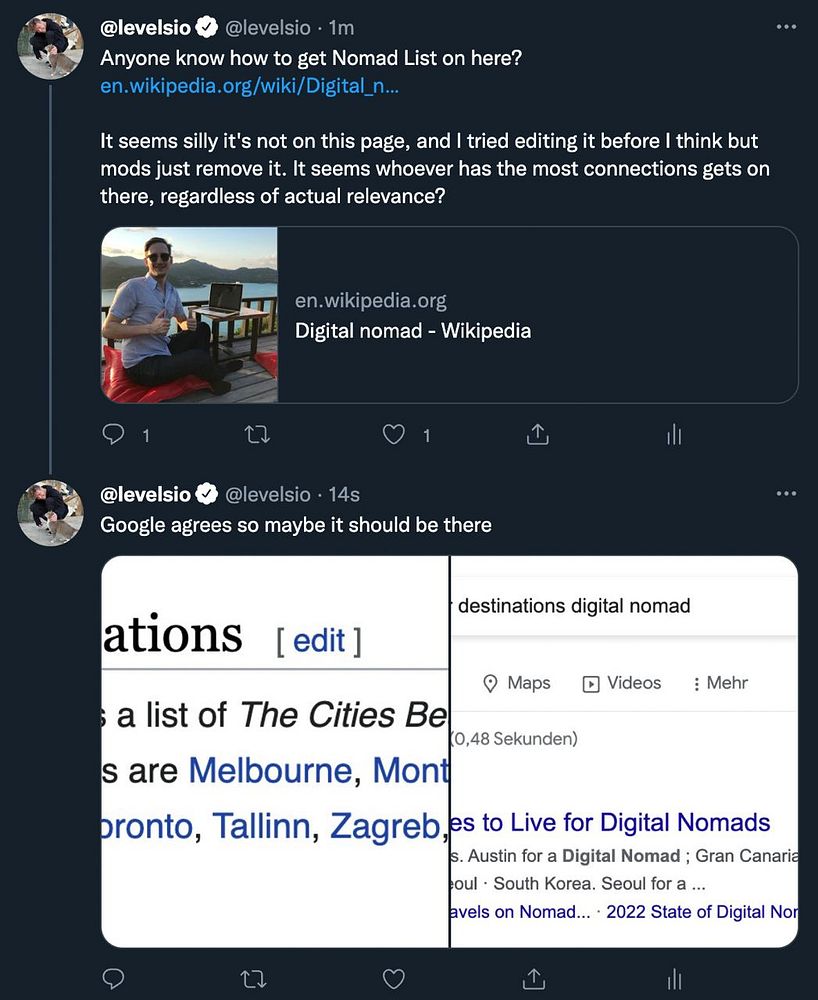Like the 'Google agrees' tweet

click(x=395, y=977)
